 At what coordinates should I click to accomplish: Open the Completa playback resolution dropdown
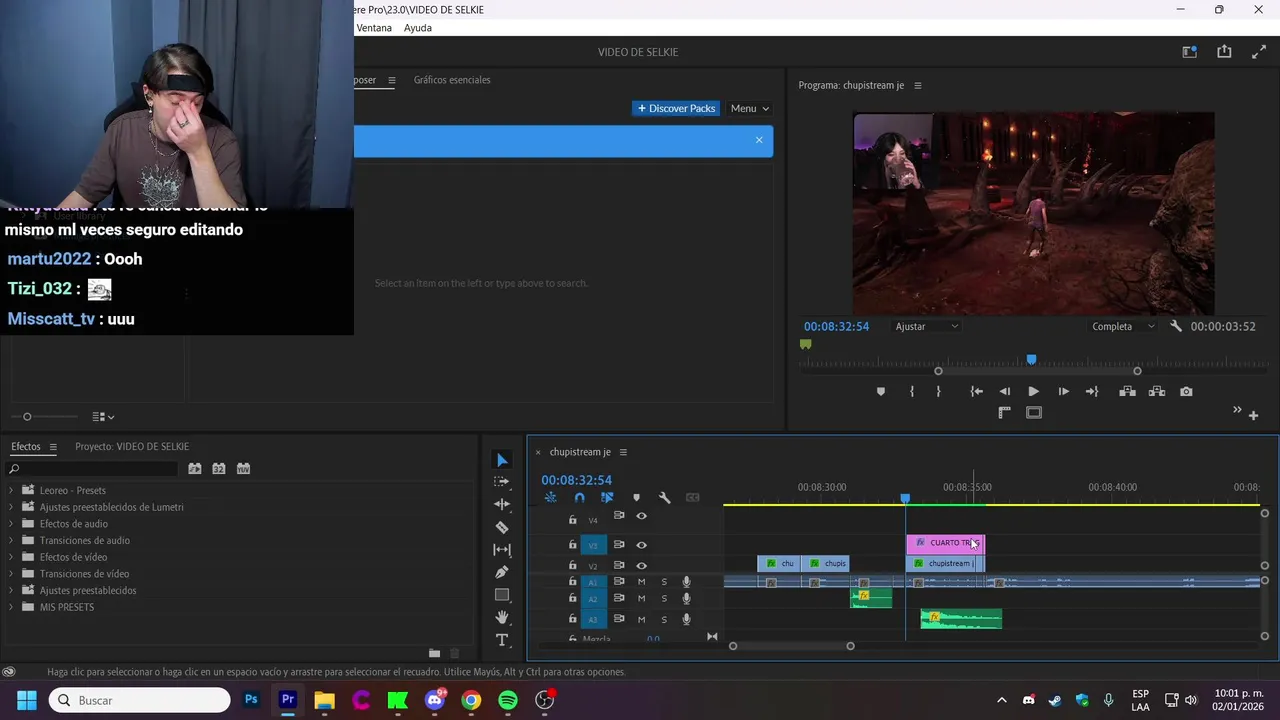click(x=1123, y=326)
